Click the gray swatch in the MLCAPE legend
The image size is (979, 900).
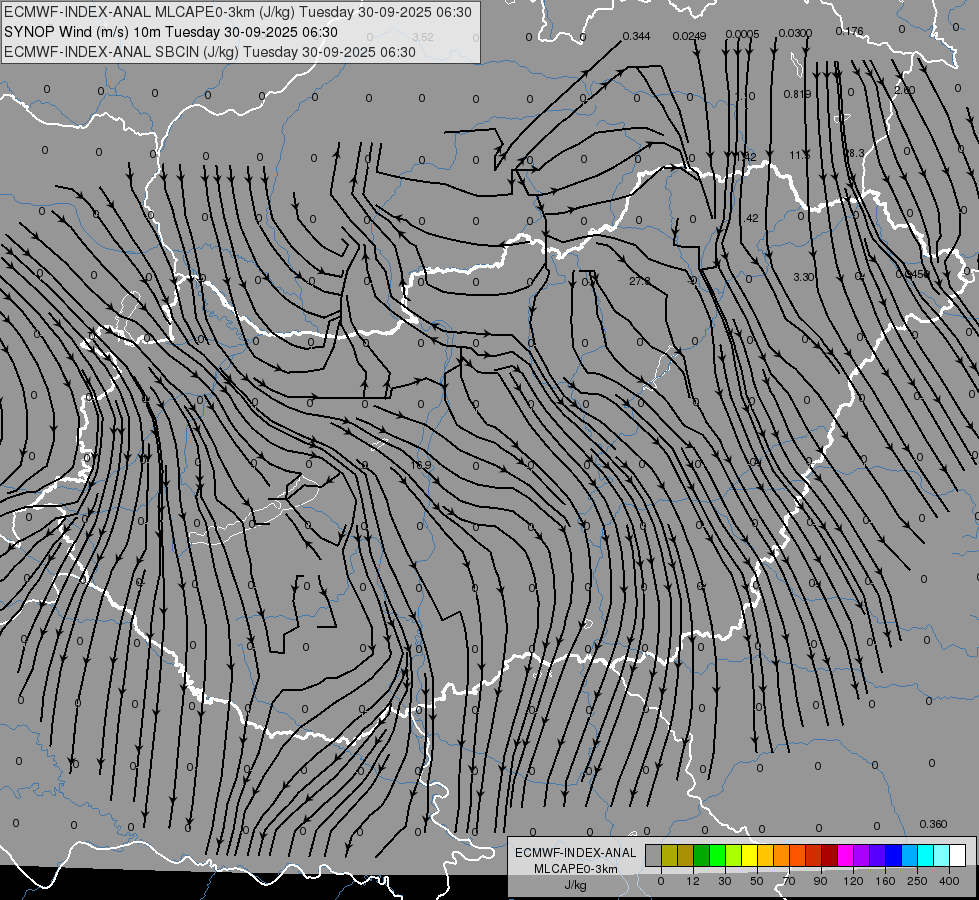(x=654, y=855)
